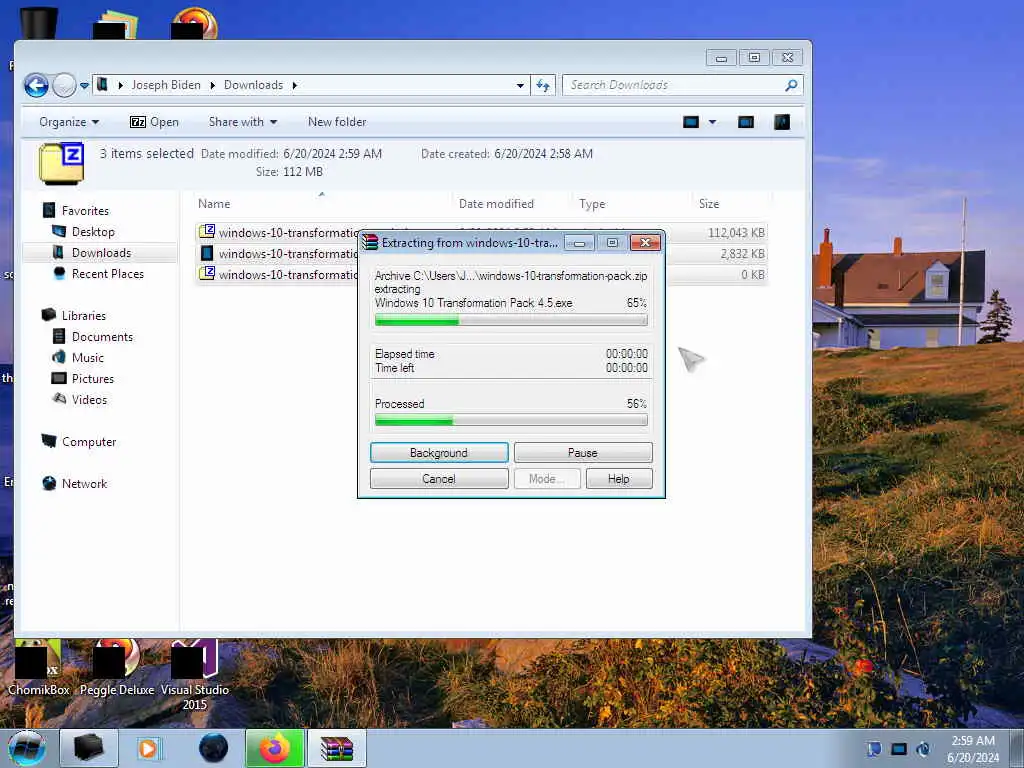Toggle the preview pane icon
This screenshot has width=1024, height=768.
click(x=746, y=122)
